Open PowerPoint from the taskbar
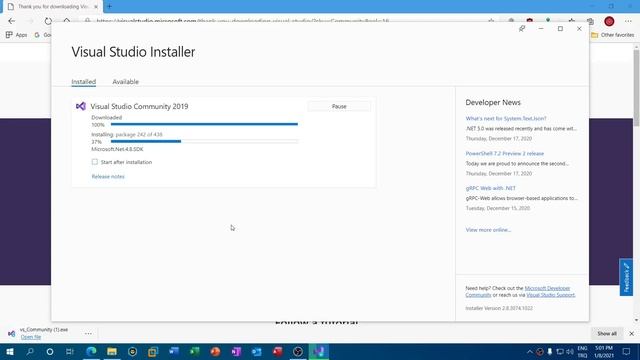Image resolution: width=640 pixels, height=360 pixels. click(x=215, y=351)
